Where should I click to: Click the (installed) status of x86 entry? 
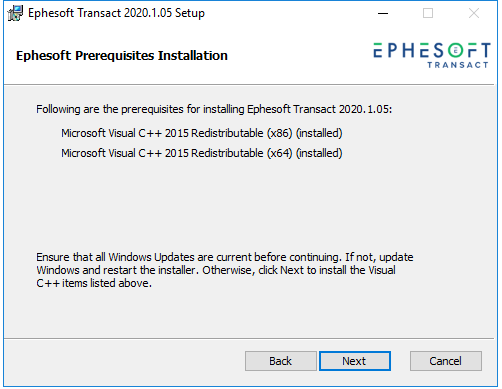pyautogui.click(x=319, y=133)
